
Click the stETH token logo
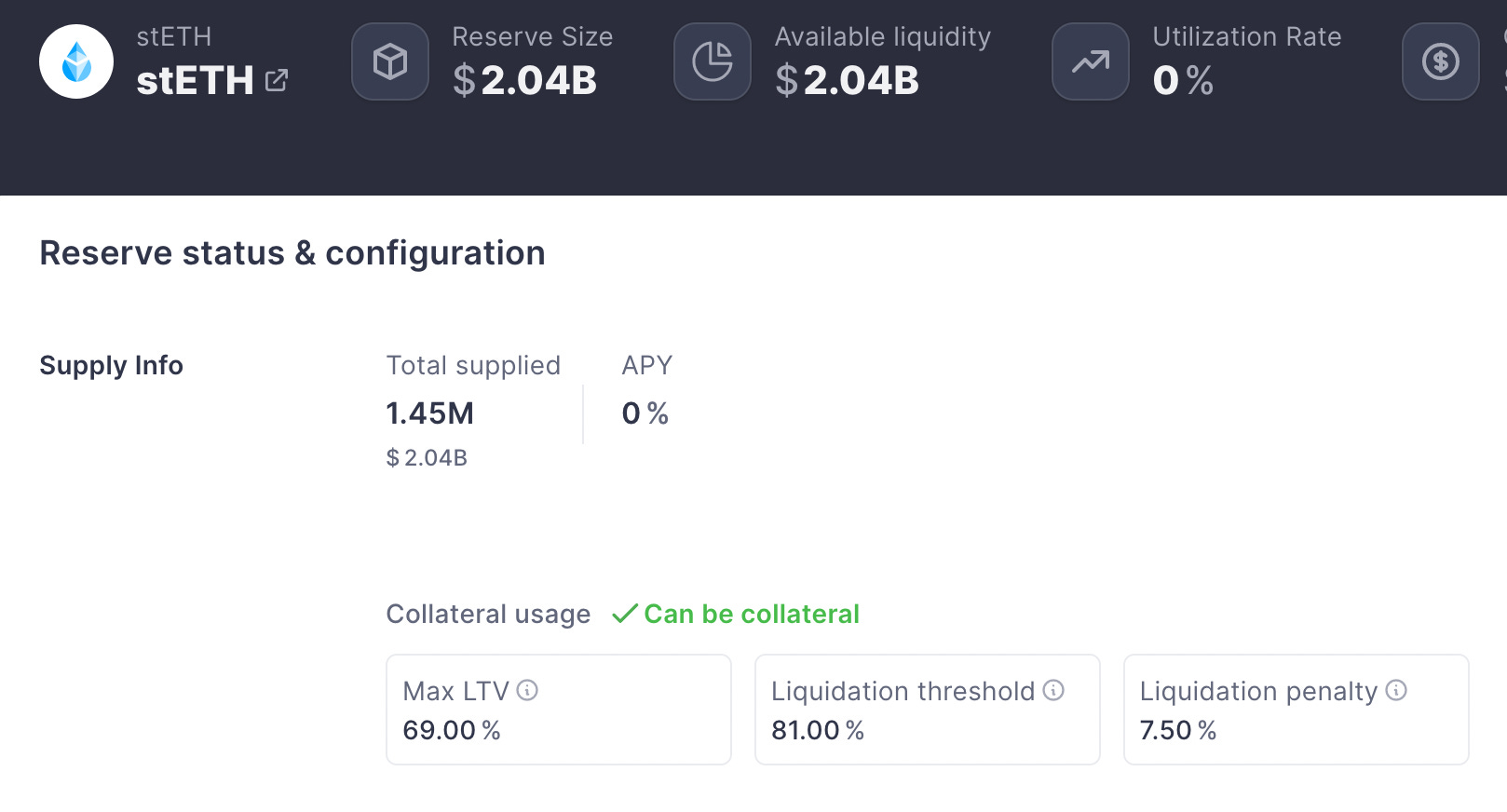coord(76,61)
